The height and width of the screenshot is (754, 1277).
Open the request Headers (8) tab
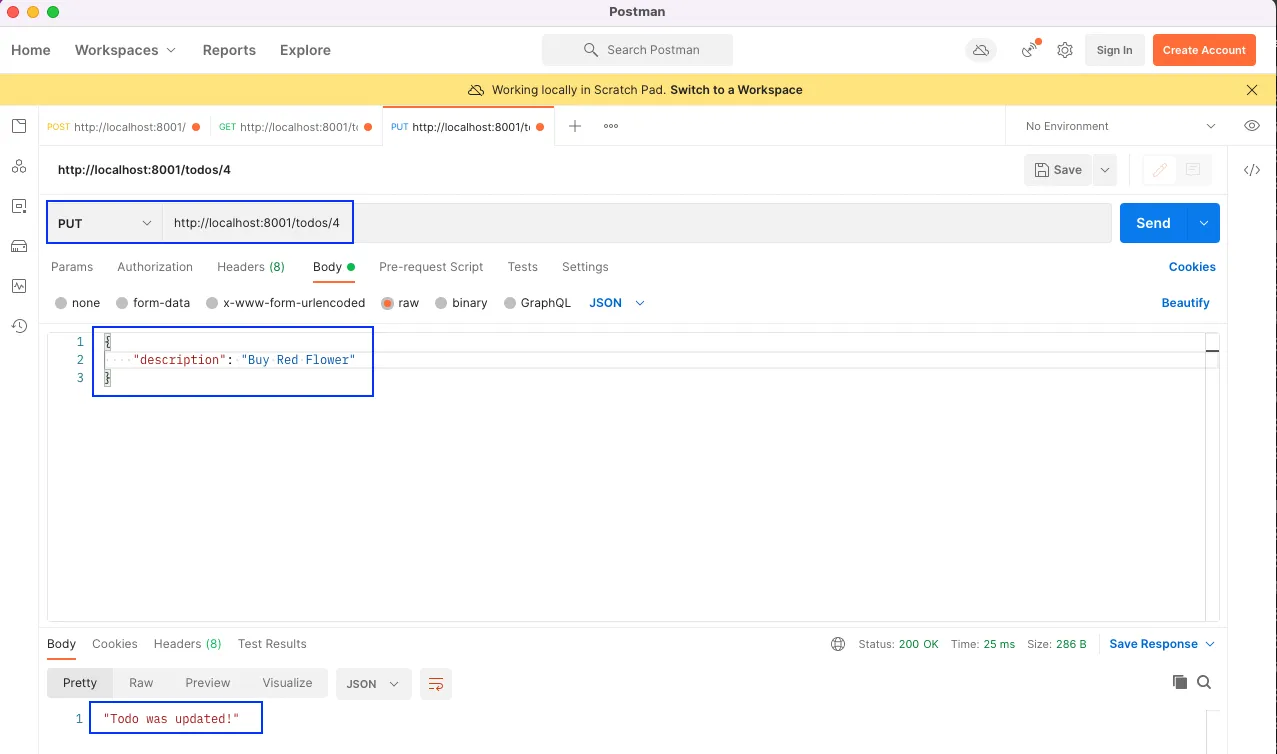click(x=251, y=267)
